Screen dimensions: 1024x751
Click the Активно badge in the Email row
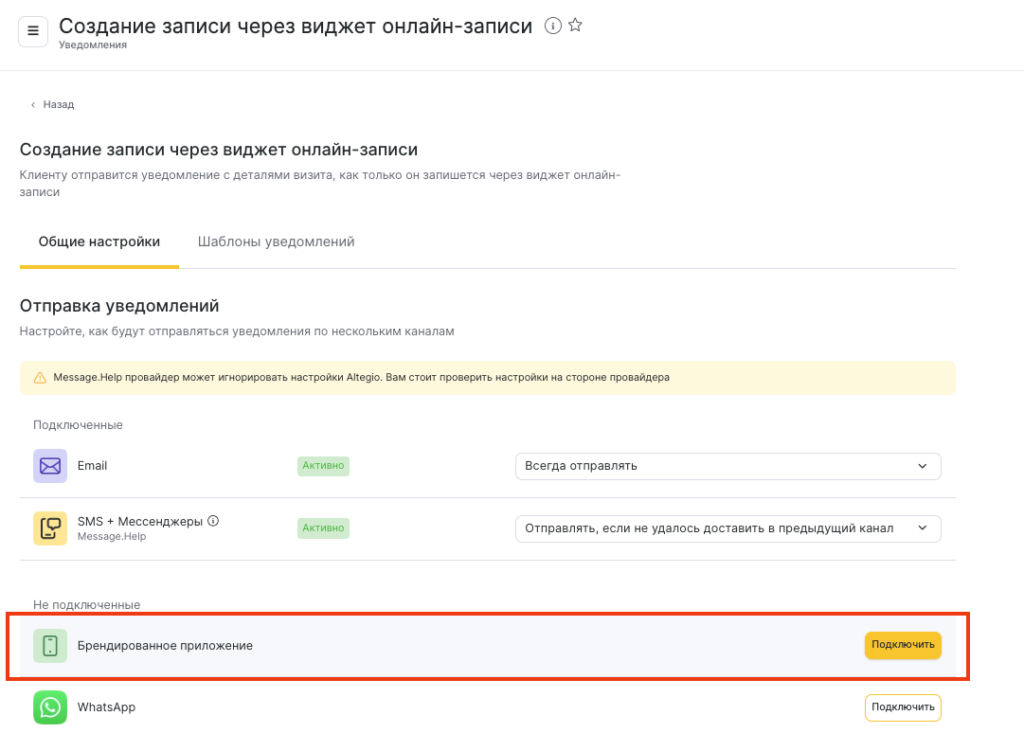(323, 465)
